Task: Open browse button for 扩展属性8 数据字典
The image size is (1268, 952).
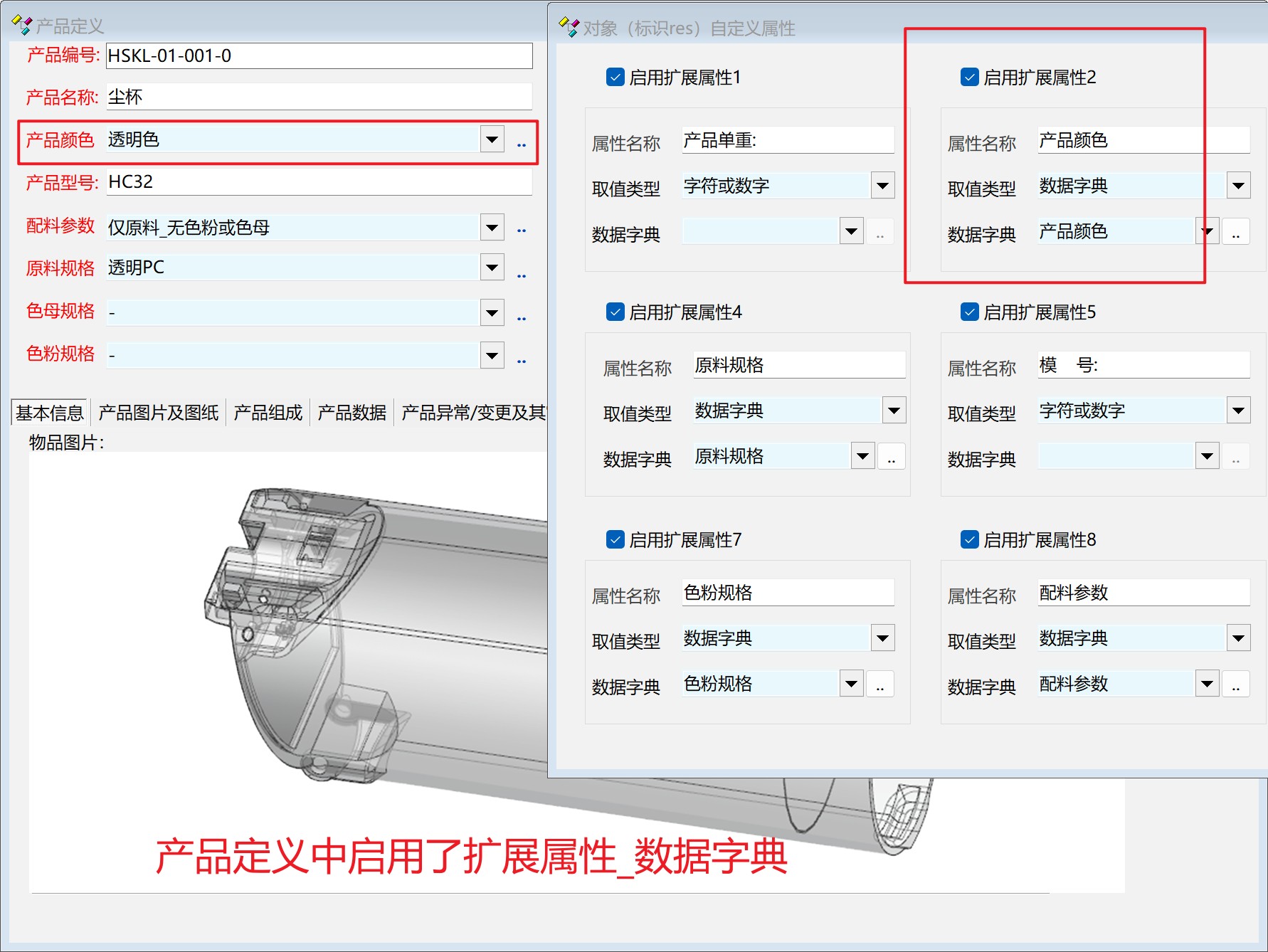Action: click(1235, 684)
